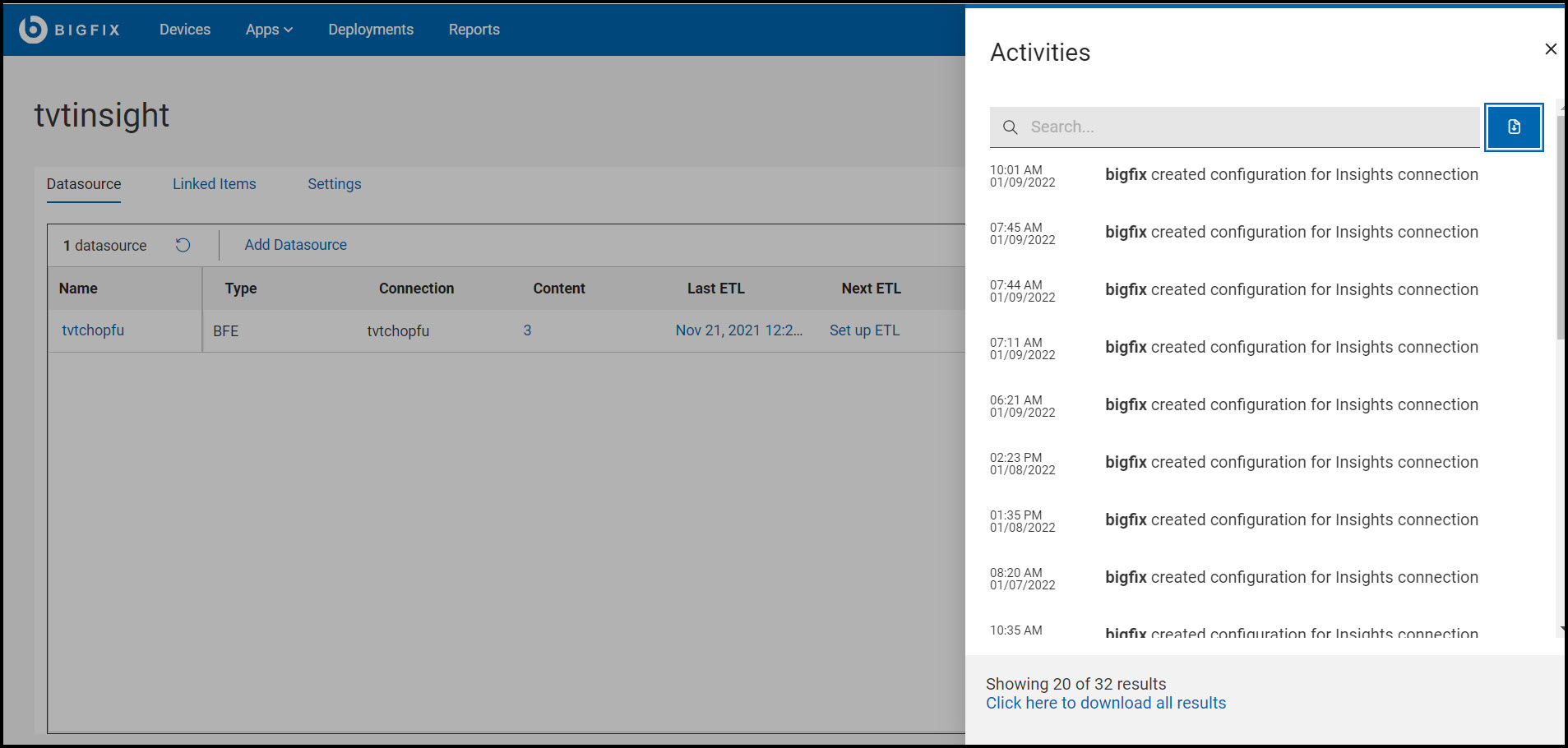Select the Datasource tab
The height and width of the screenshot is (748, 1568).
tap(84, 184)
